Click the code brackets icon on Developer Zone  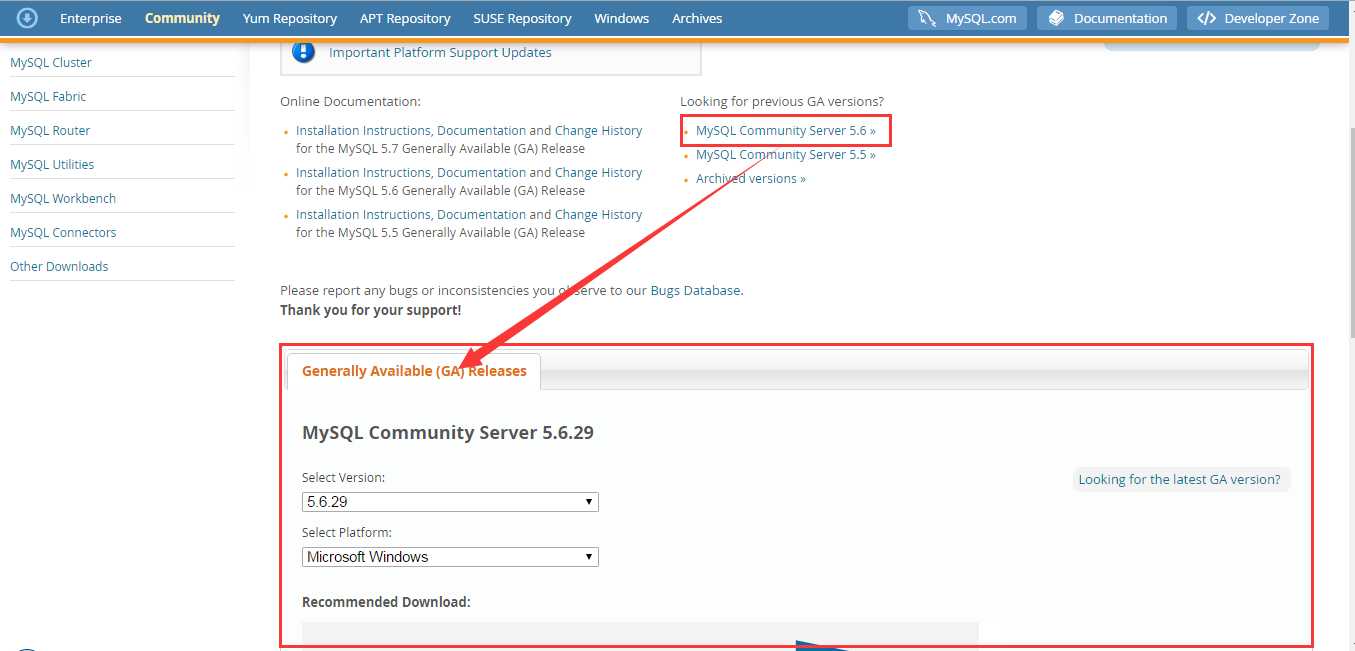pyautogui.click(x=1206, y=18)
